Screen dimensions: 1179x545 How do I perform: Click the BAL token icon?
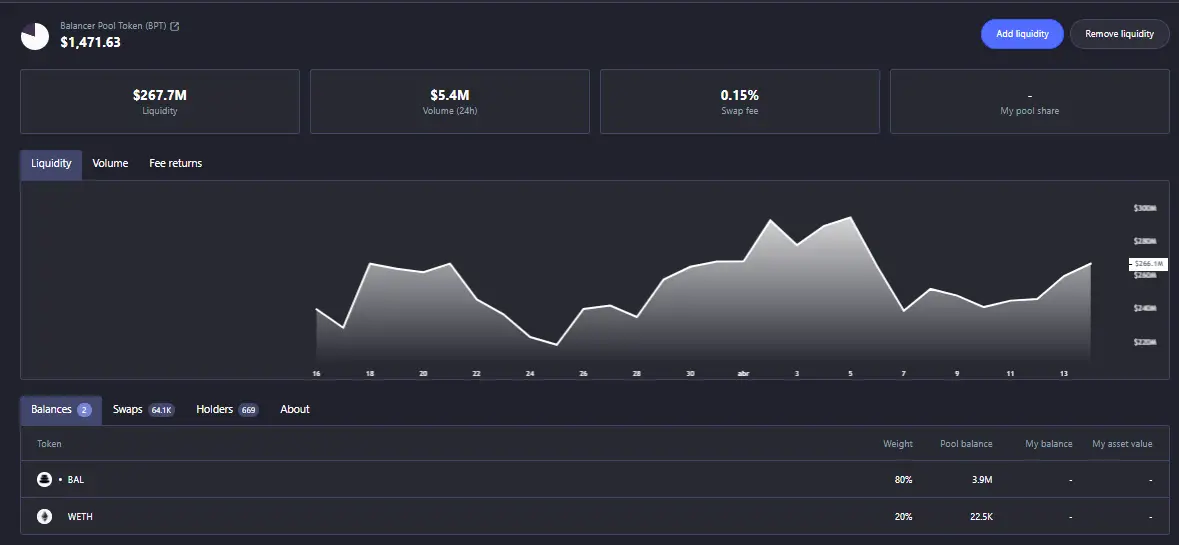click(x=44, y=480)
